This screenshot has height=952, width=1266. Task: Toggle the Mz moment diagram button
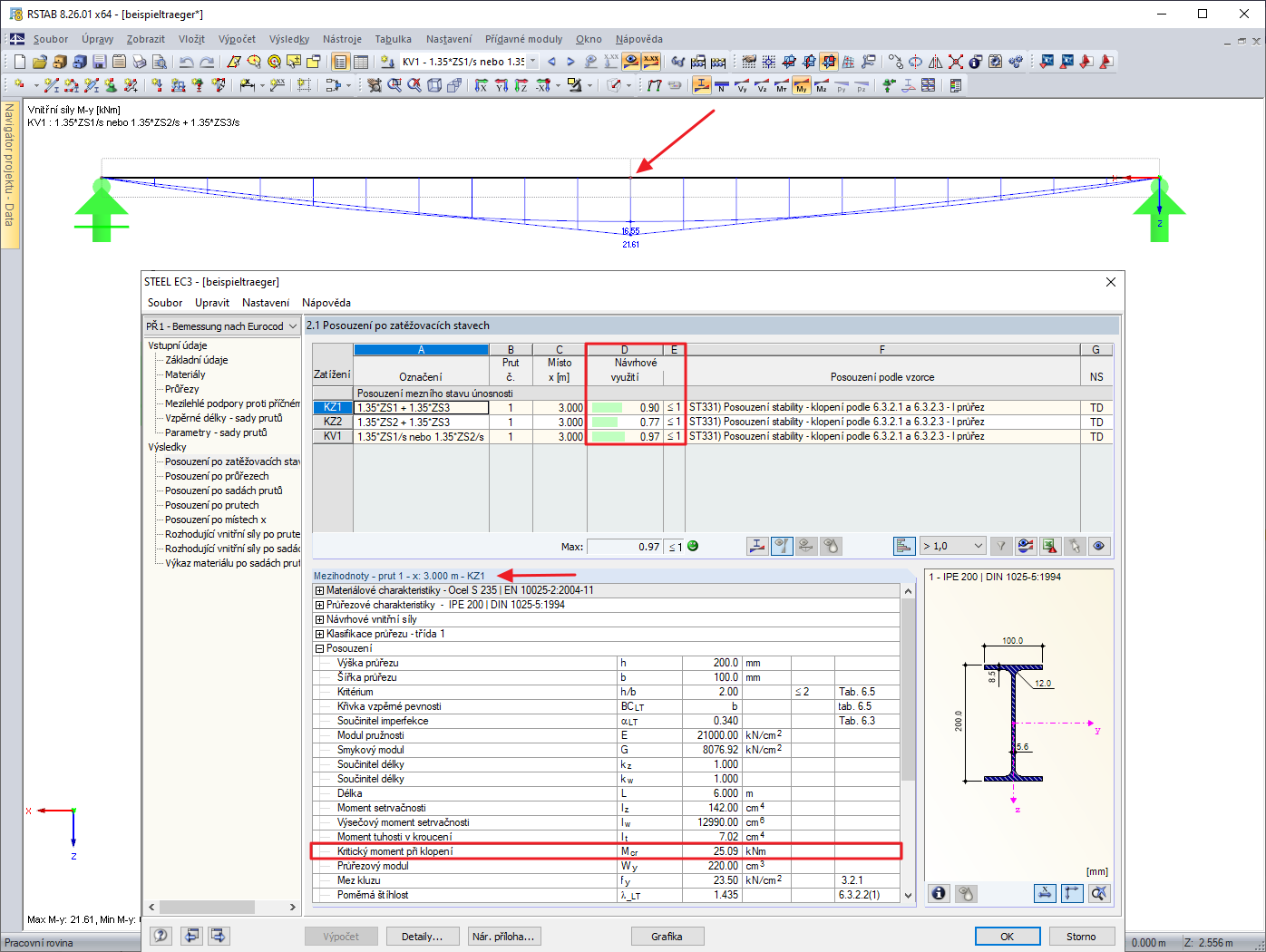[822, 86]
